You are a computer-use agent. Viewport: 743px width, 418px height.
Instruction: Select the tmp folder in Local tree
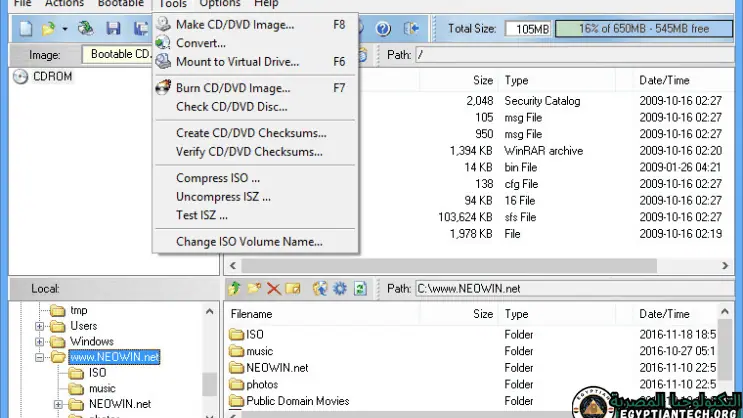79,310
